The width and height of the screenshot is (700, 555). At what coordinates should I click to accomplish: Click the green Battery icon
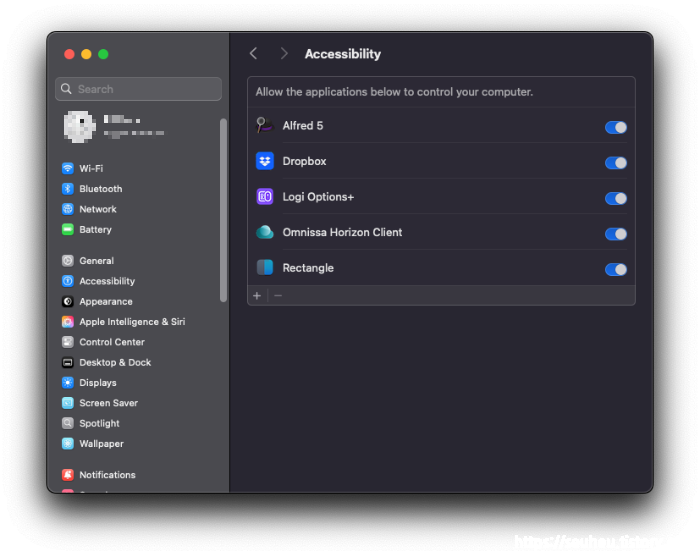point(67,230)
